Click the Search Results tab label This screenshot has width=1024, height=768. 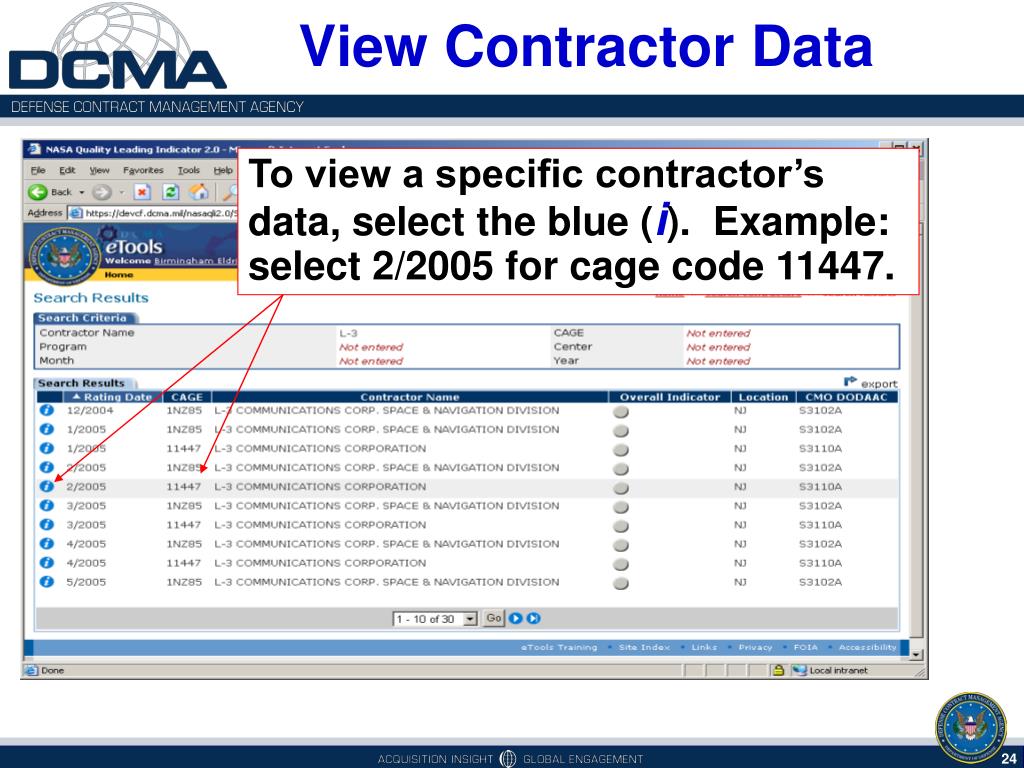[81, 383]
